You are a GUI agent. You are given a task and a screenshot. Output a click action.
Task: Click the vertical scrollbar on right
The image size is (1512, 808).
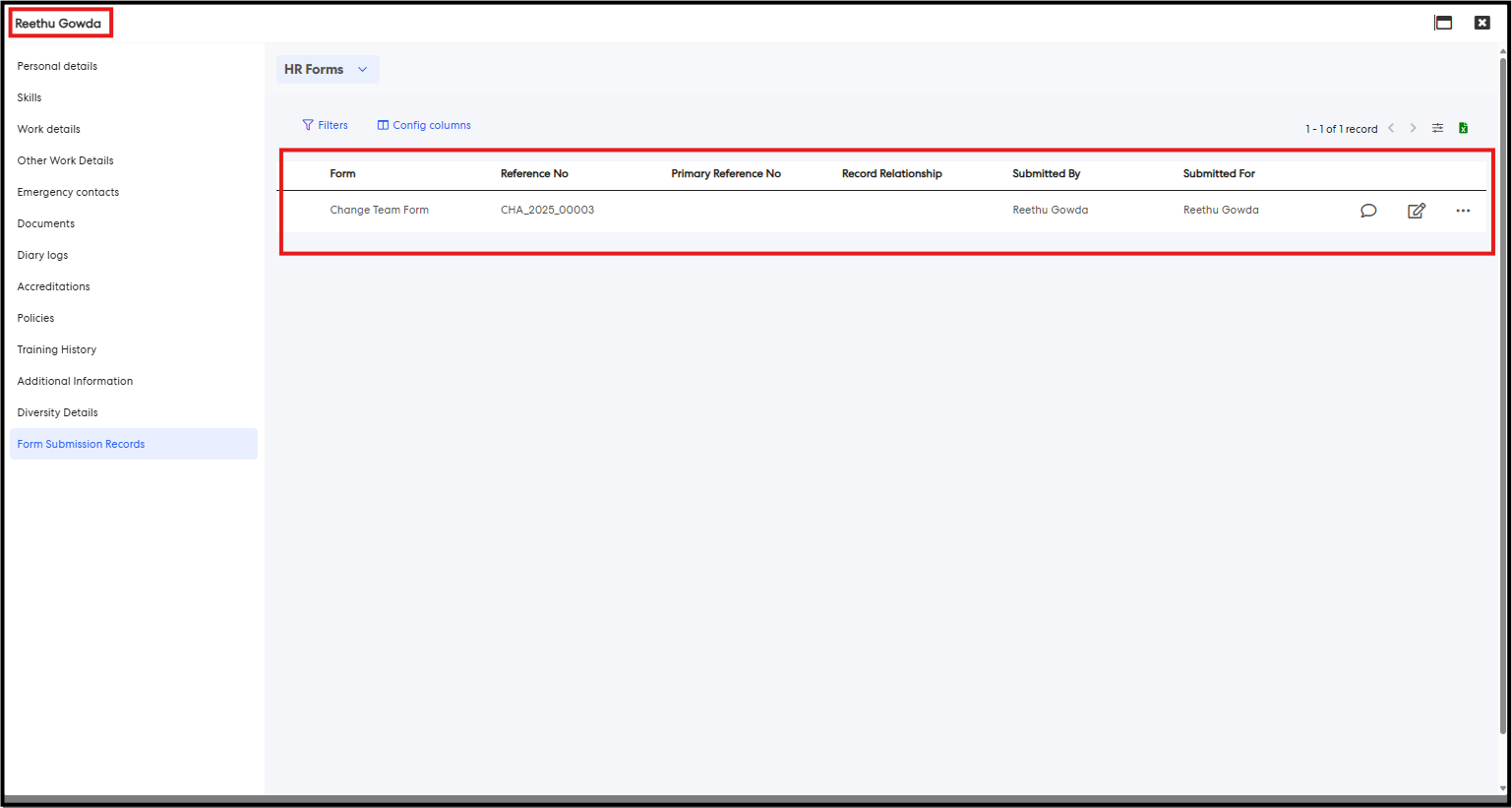[x=1502, y=394]
